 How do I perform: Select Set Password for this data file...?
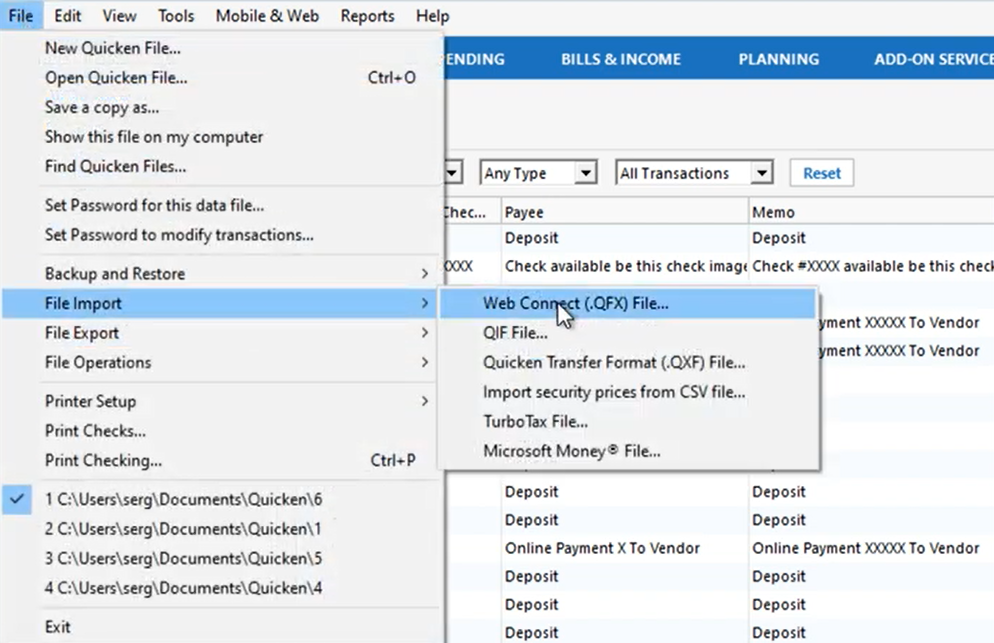(219, 205)
